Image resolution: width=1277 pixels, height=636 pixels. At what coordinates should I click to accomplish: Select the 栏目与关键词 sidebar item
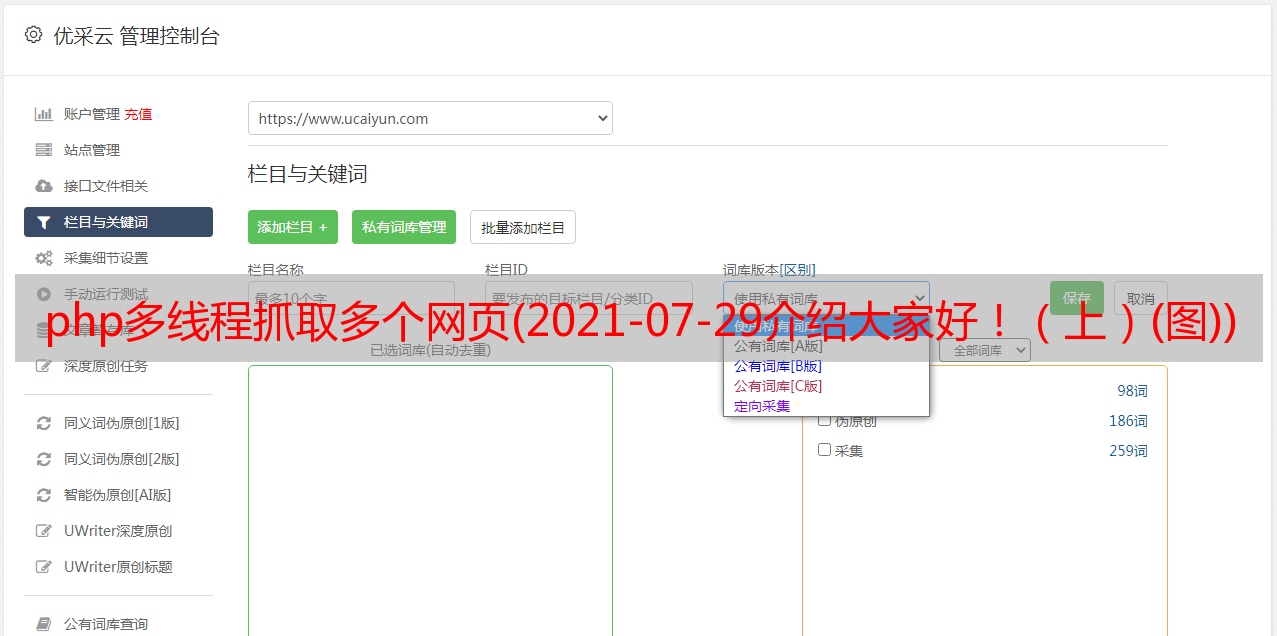(118, 222)
